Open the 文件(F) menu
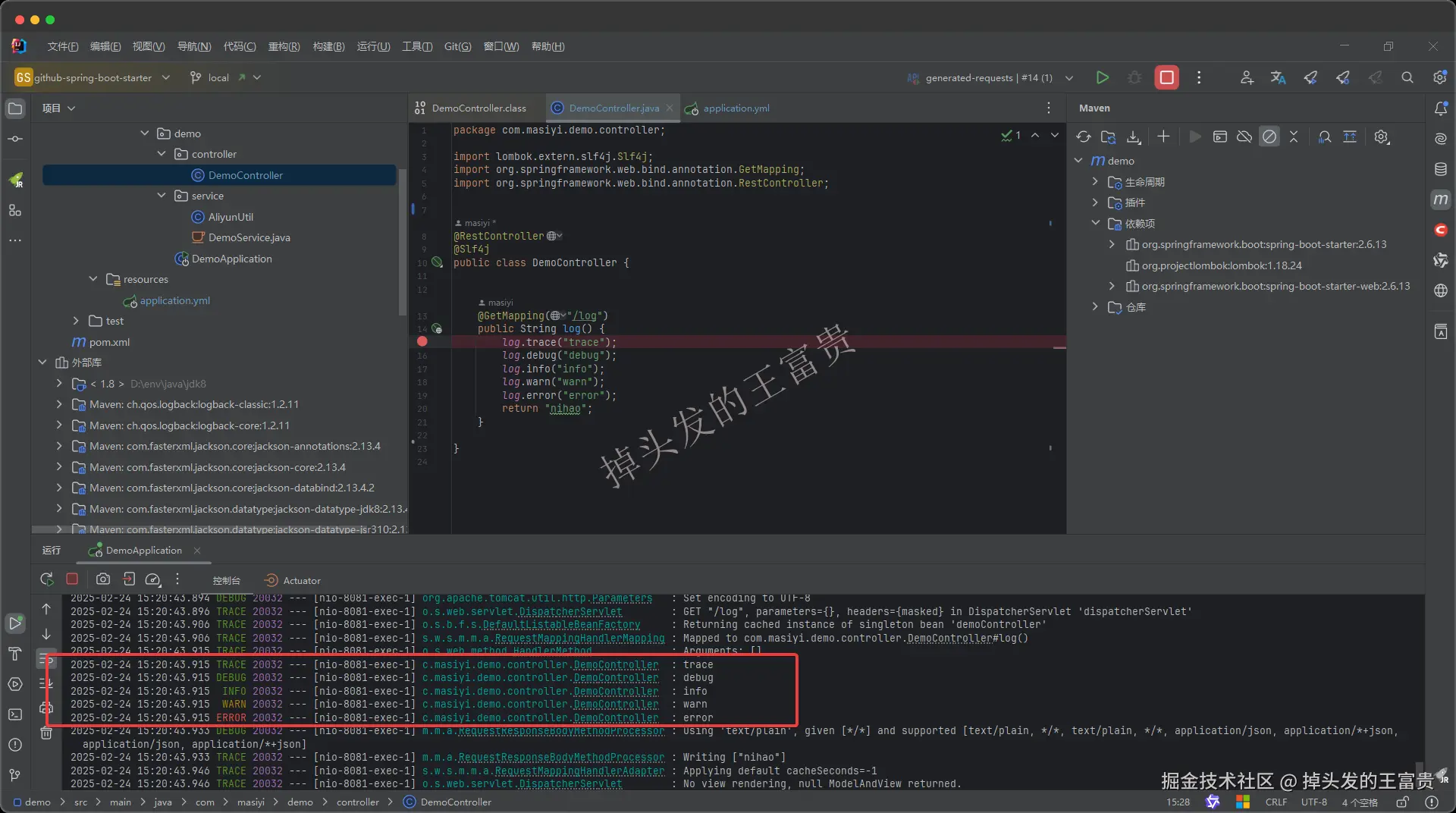 62,46
